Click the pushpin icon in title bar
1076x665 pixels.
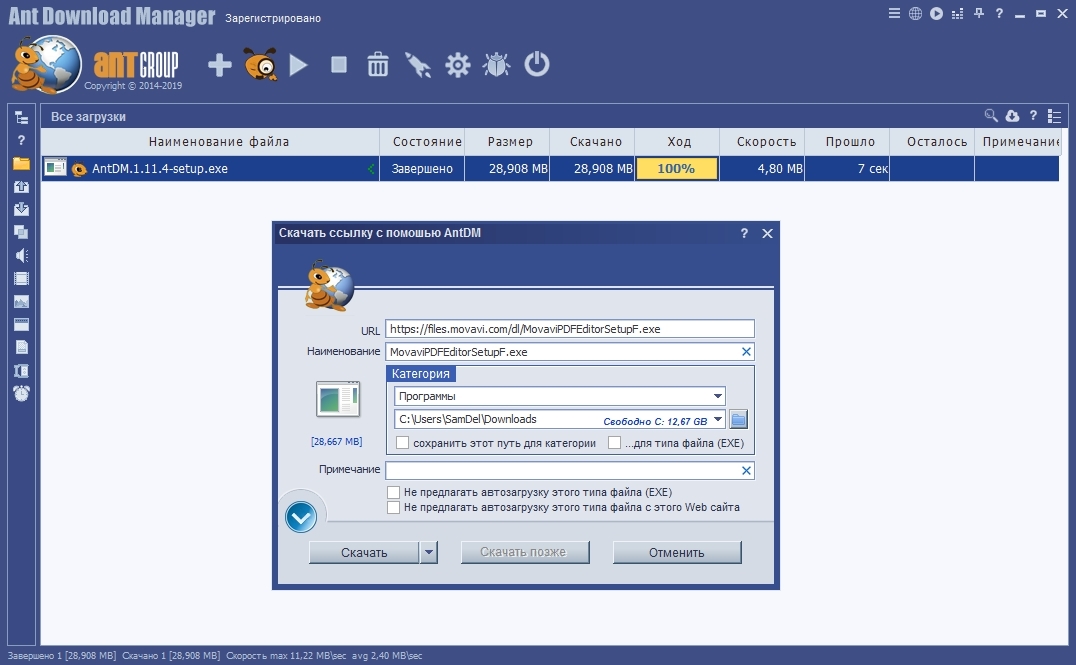pyautogui.click(x=979, y=13)
